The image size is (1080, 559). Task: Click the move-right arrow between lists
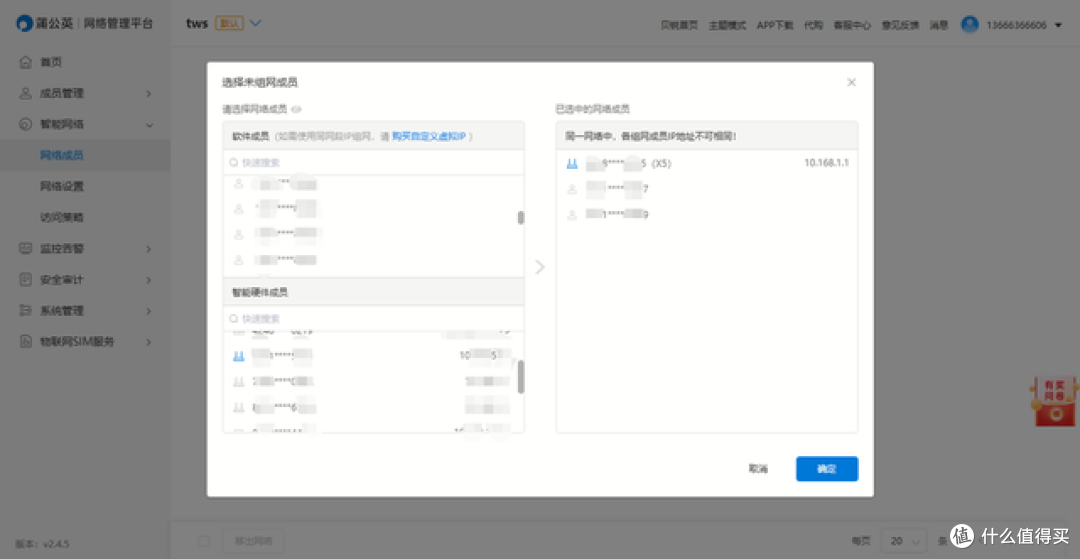[540, 267]
